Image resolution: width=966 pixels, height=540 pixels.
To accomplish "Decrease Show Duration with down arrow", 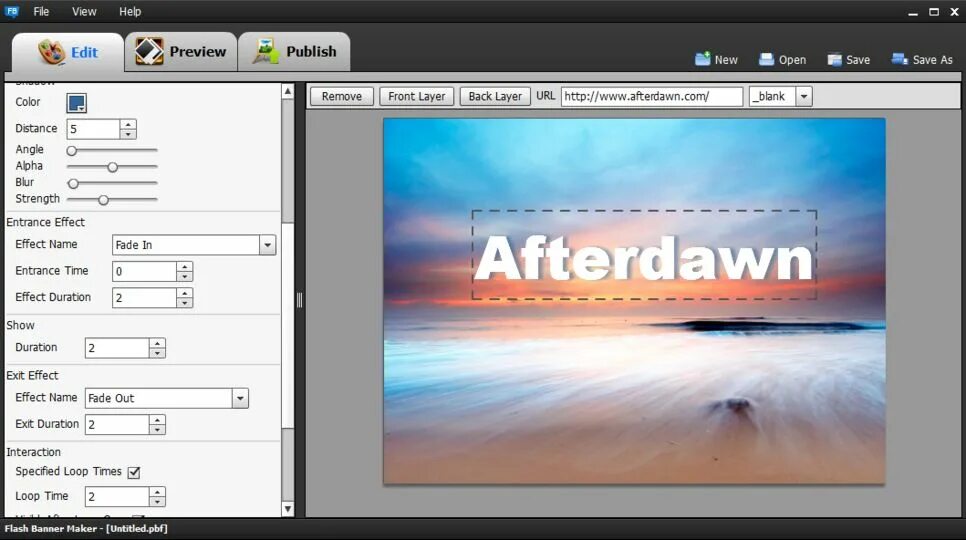I will [158, 353].
